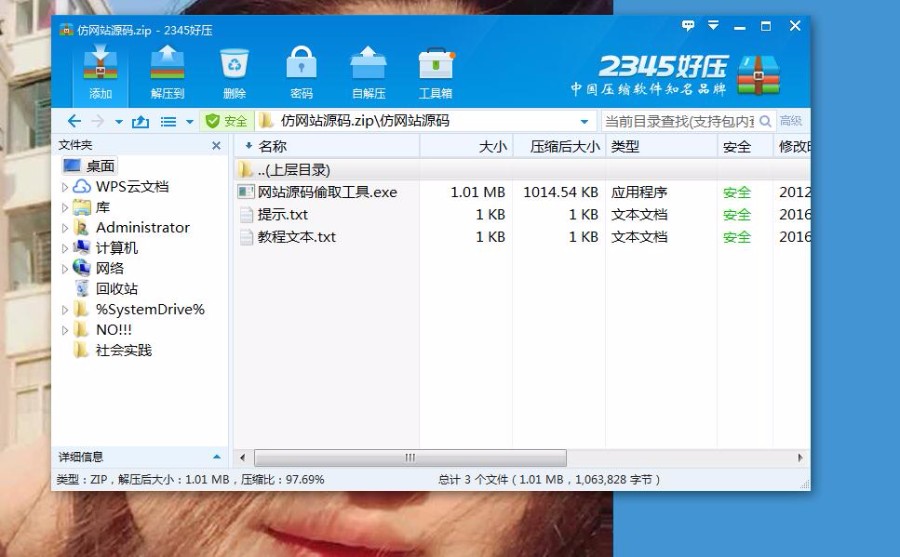Viewport: 900px width, 557px height.
Task: Click the green 安全 shield badge
Action: point(227,121)
